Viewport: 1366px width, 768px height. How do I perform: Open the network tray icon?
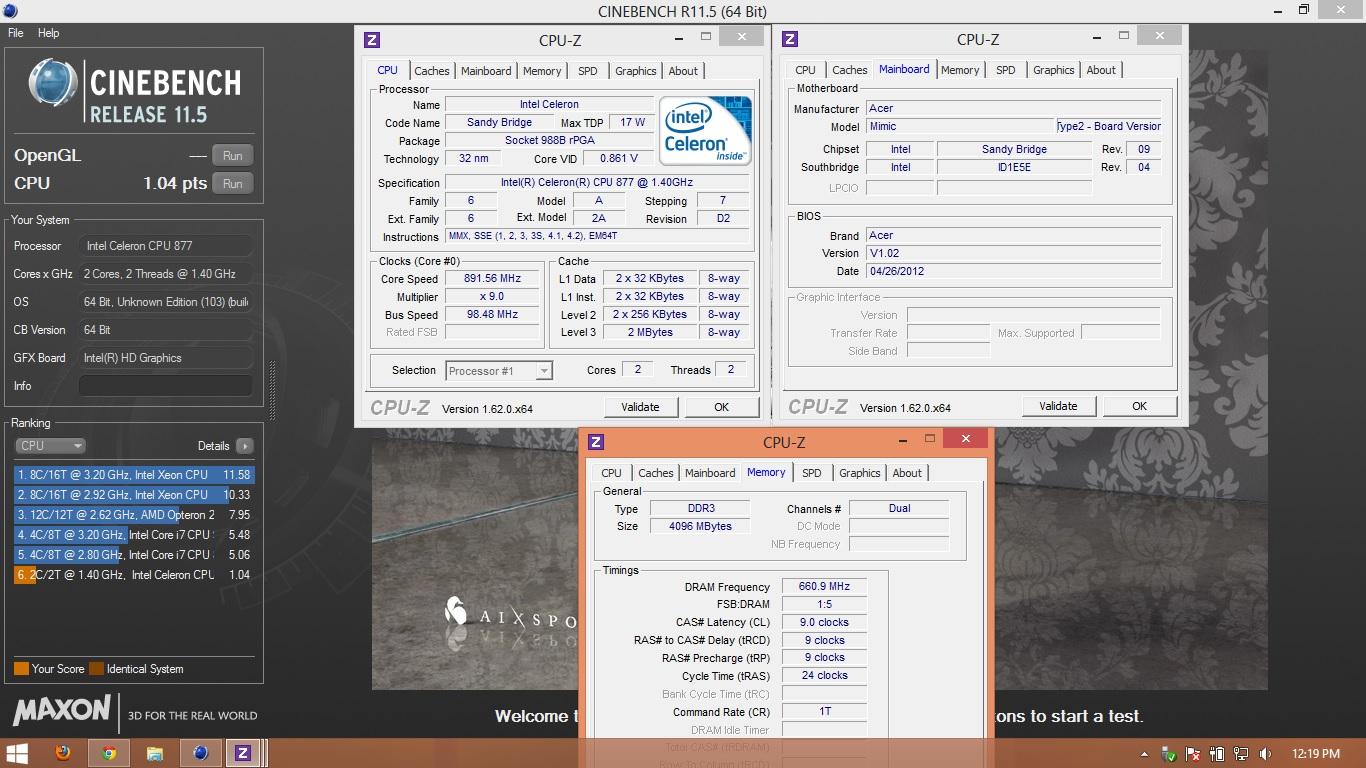[1241, 754]
